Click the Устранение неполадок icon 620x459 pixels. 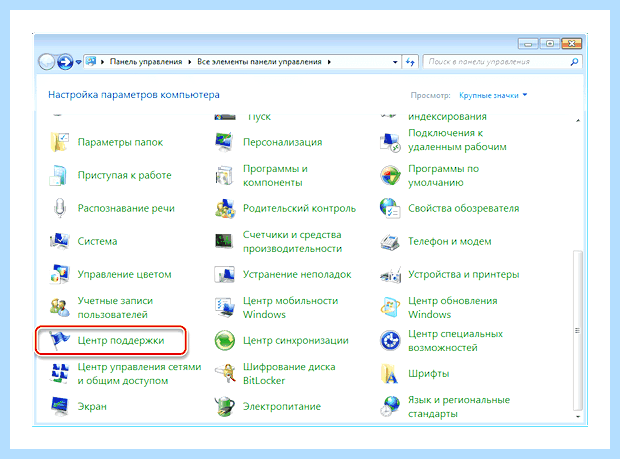click(x=224, y=274)
